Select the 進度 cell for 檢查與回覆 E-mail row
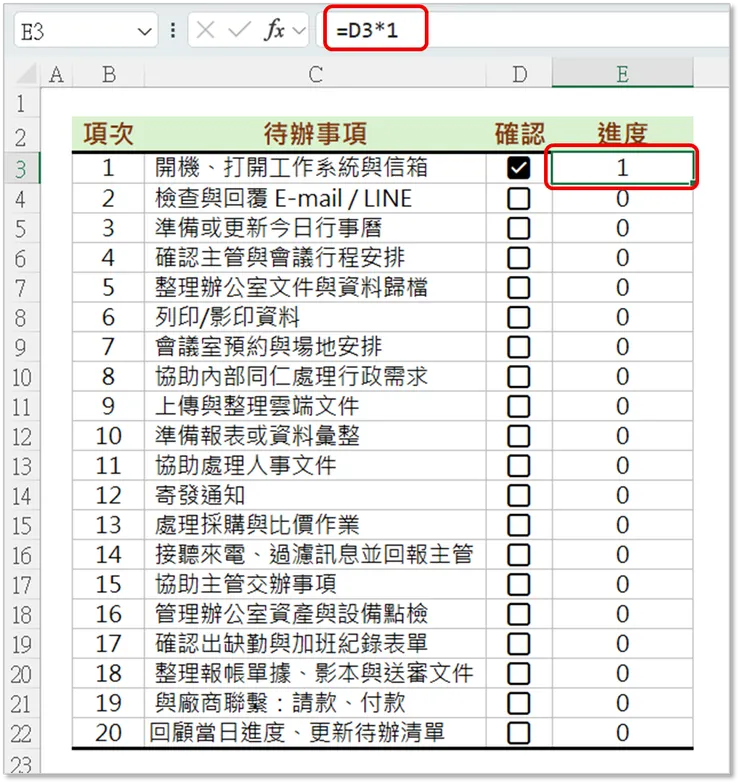The image size is (740, 784). pos(622,198)
